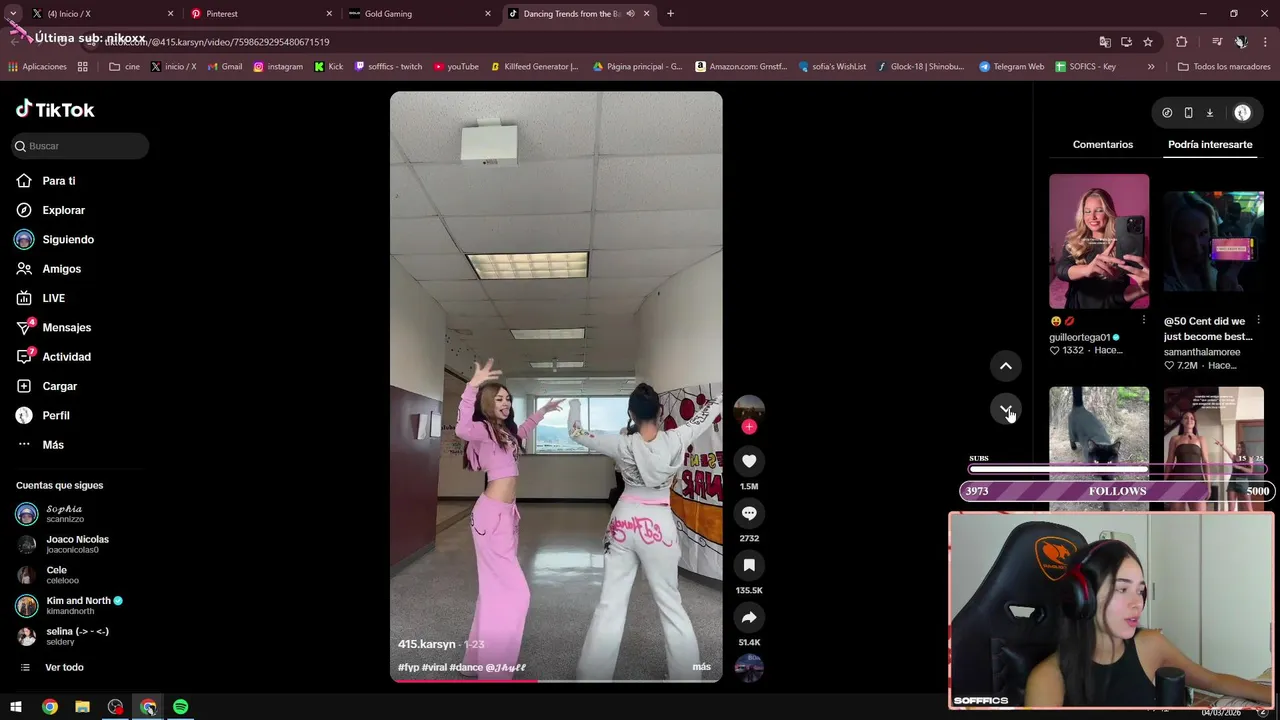Switch to the Comentarios tab
Screen dimensions: 1280x720
[1103, 145]
